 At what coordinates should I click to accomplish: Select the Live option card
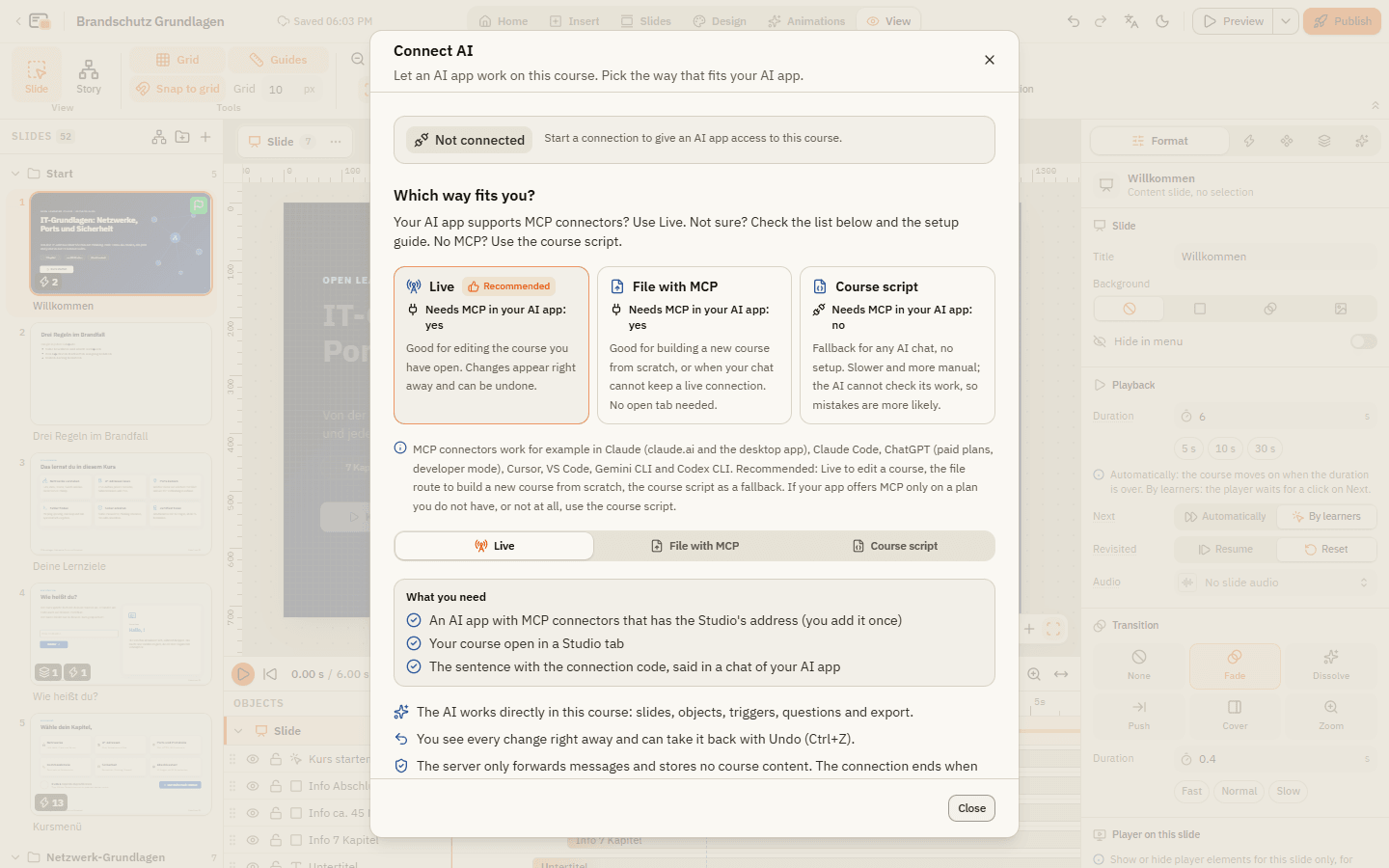[x=491, y=345]
